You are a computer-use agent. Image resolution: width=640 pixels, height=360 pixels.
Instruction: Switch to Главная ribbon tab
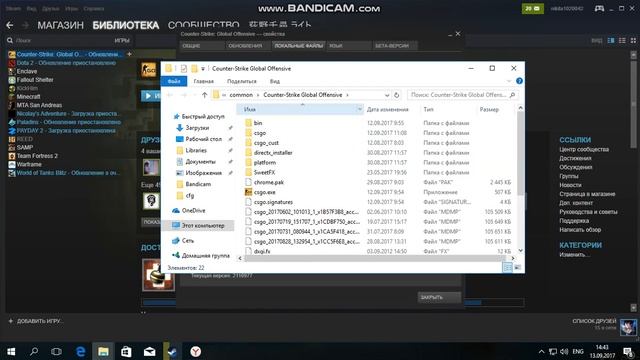click(204, 81)
